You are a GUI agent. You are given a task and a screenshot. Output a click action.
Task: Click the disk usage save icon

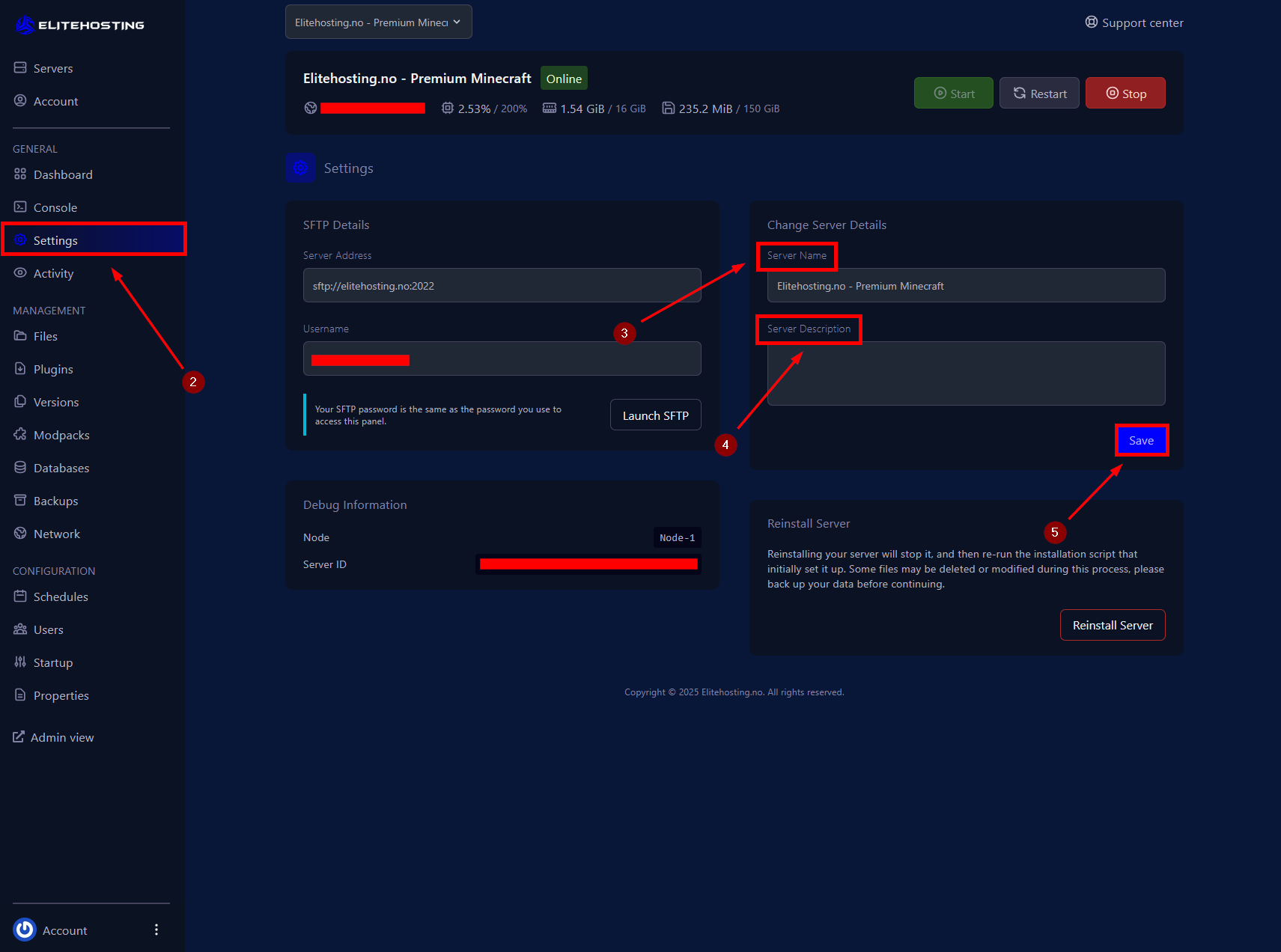pyautogui.click(x=669, y=108)
